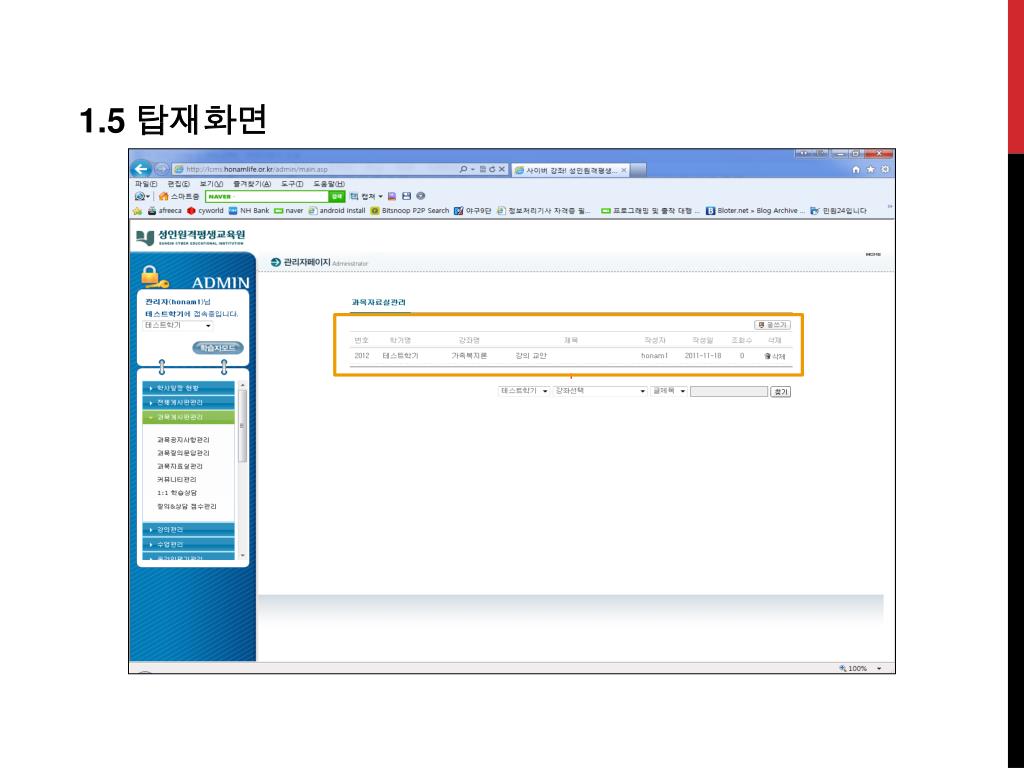
Task: Open the android install bookmark
Action: (x=337, y=211)
